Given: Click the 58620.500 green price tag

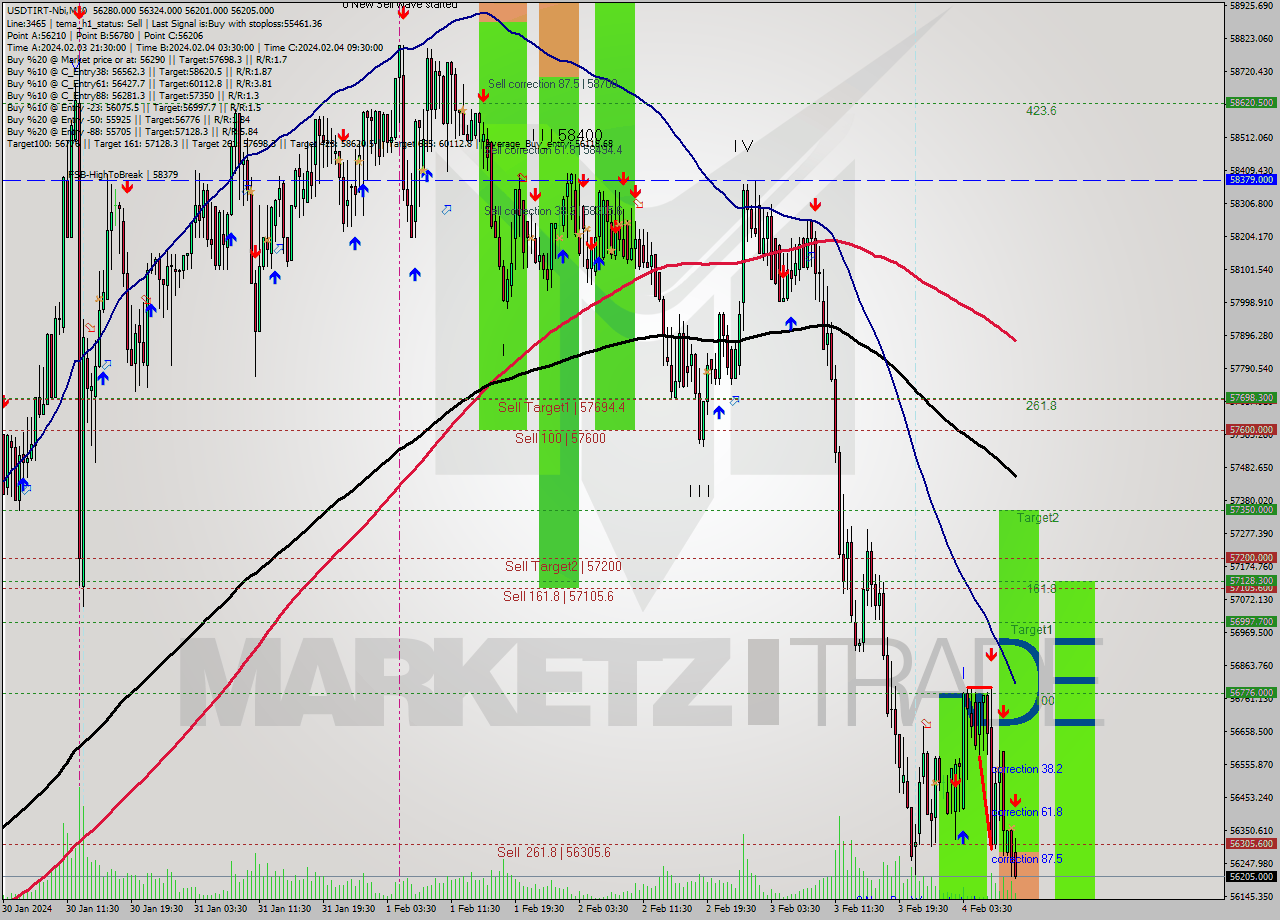Looking at the screenshot, I should pos(1251,102).
